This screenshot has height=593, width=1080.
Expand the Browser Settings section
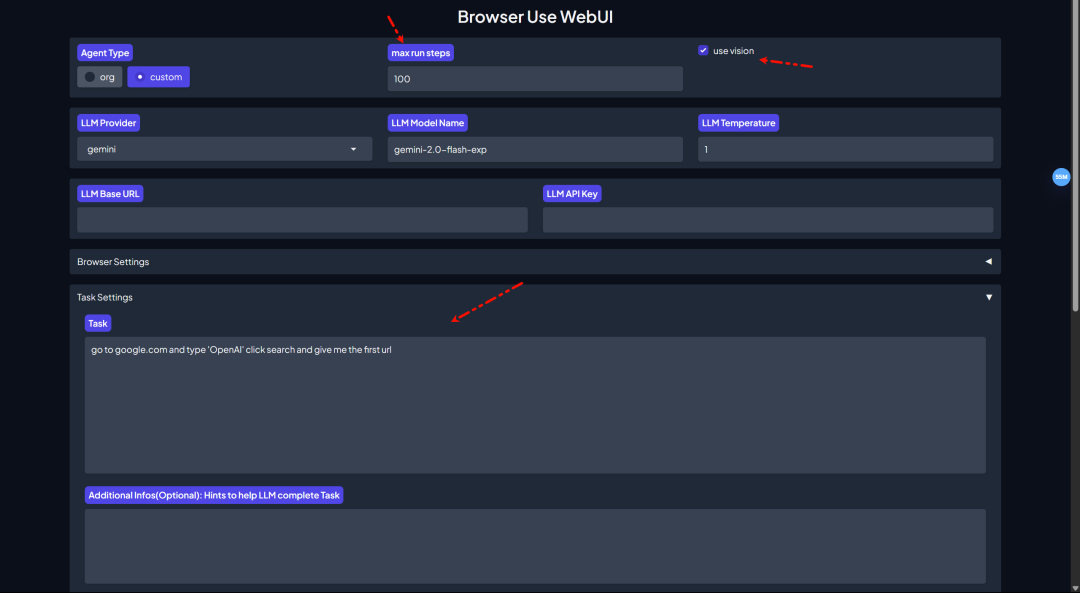tap(535, 262)
